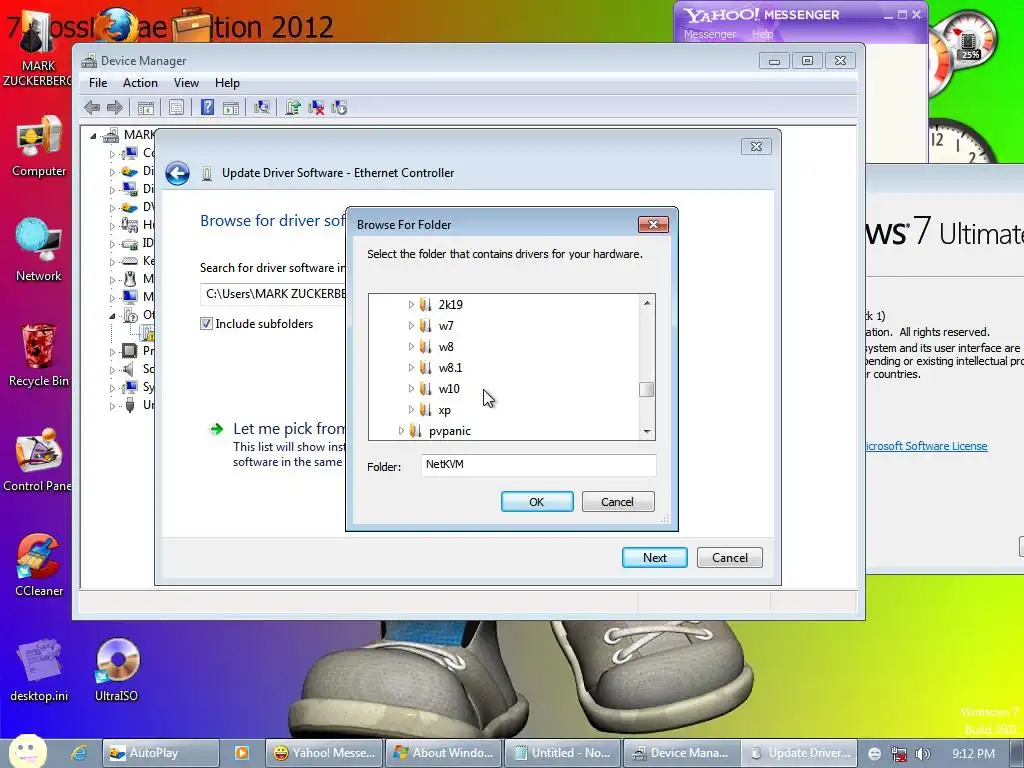Image resolution: width=1024 pixels, height=768 pixels.
Task: Open the UltraISO desktop icon
Action: click(x=117, y=670)
